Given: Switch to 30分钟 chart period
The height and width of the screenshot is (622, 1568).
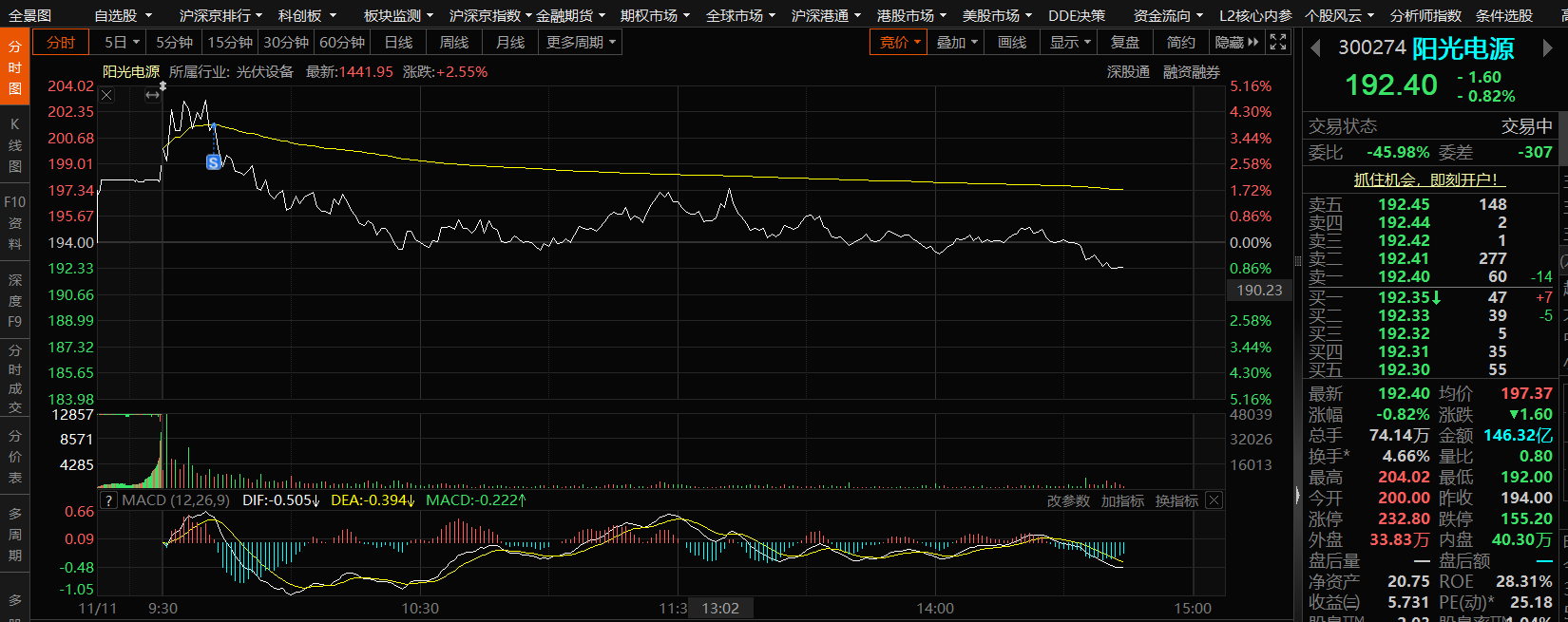Looking at the screenshot, I should point(286,43).
